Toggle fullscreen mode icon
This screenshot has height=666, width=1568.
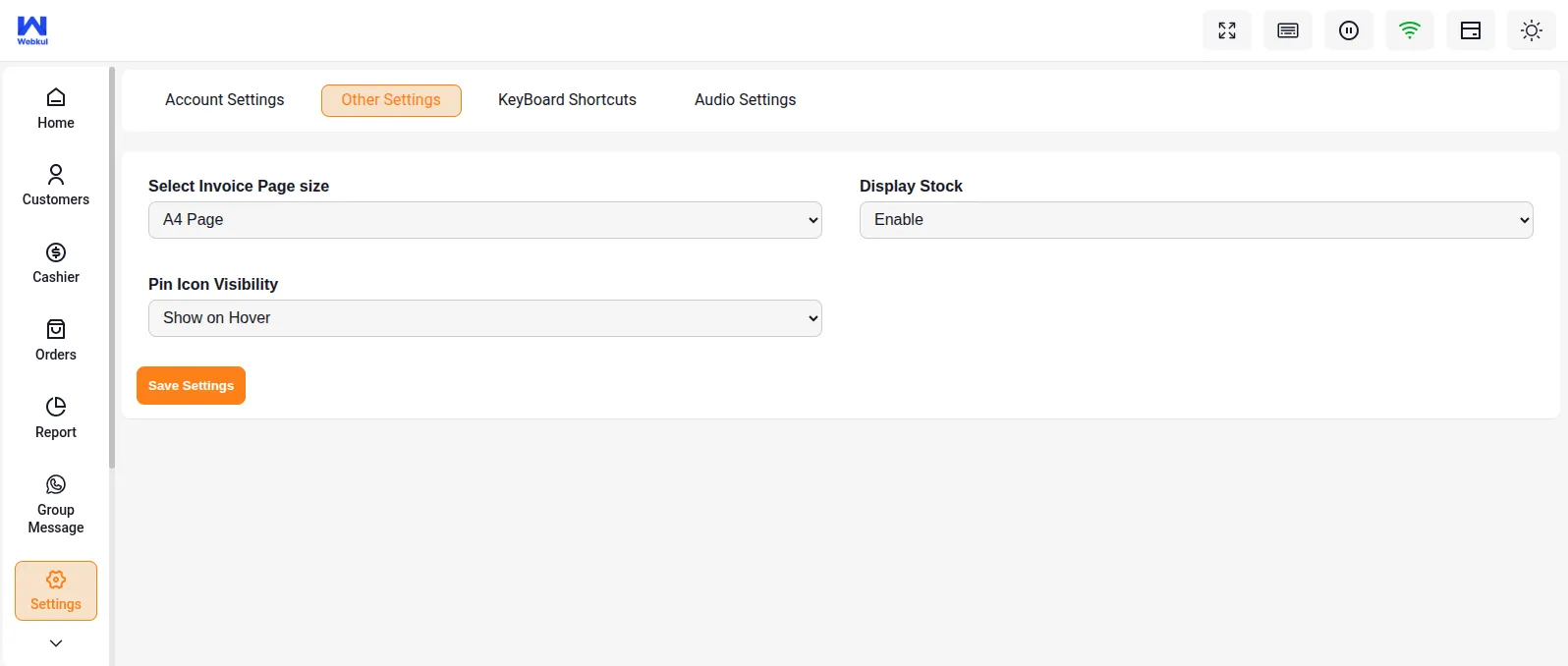tap(1227, 30)
